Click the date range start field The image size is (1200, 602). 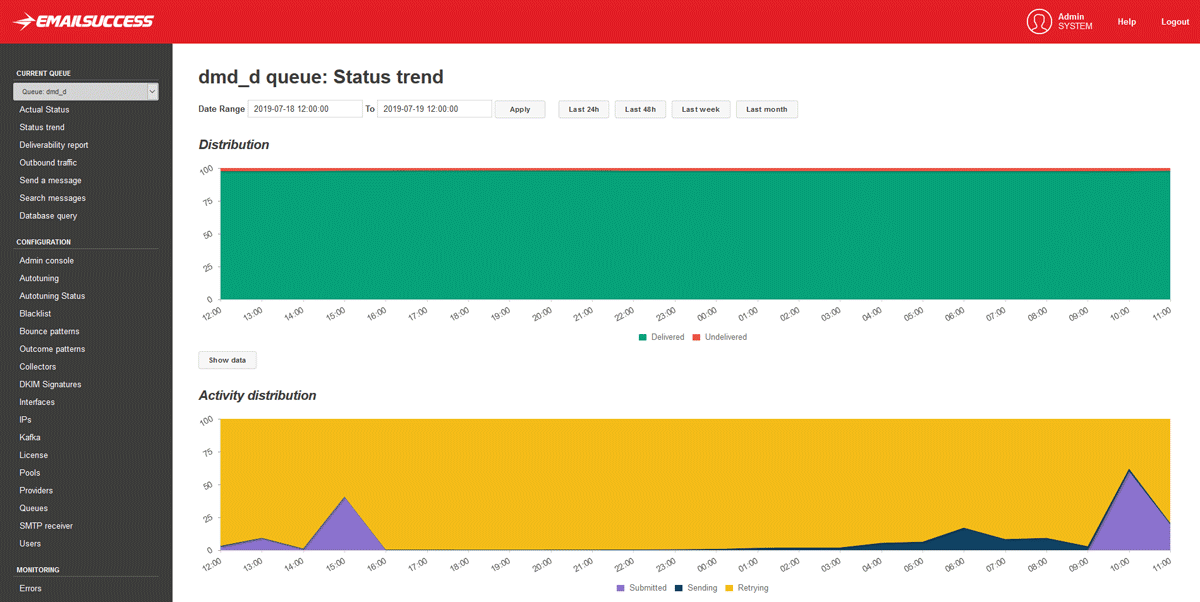(x=304, y=109)
